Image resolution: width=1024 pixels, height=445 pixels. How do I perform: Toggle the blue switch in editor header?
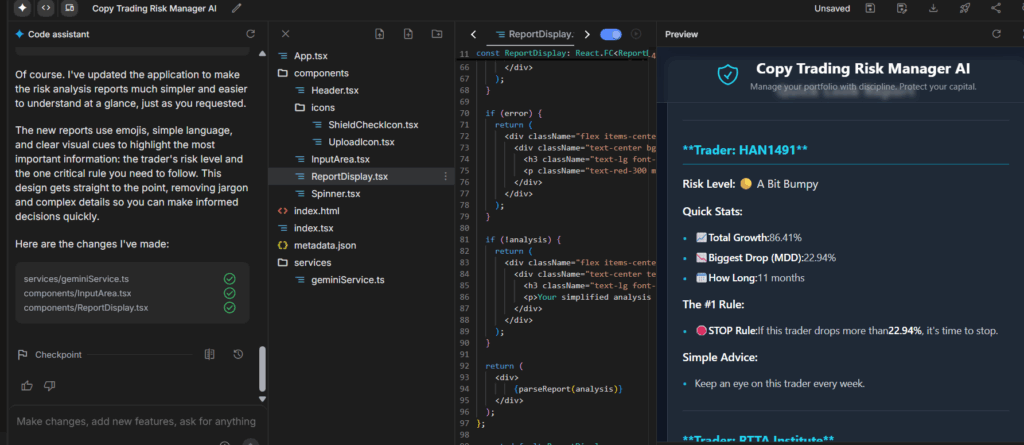611,34
